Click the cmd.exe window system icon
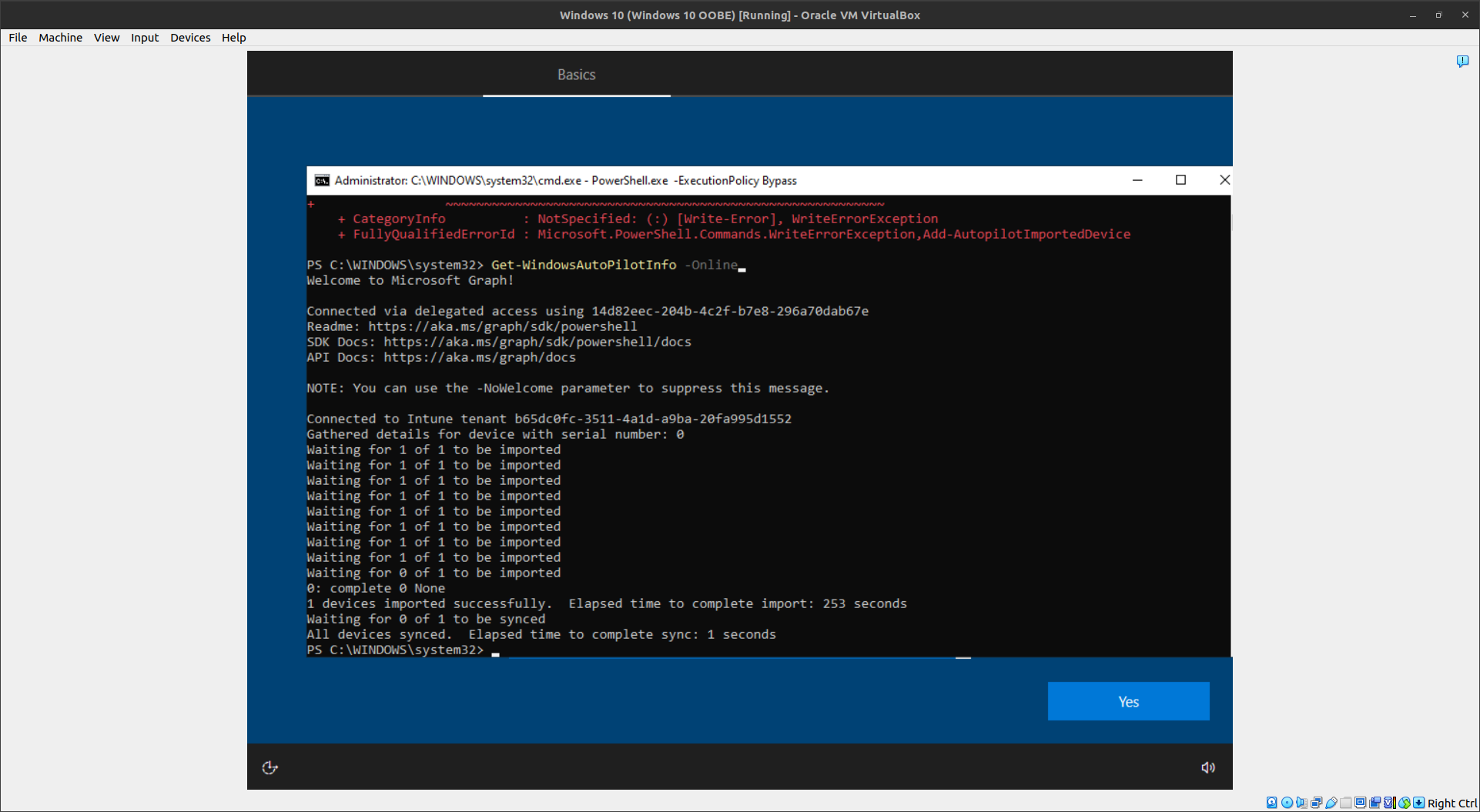The width and height of the screenshot is (1480, 812). 322,180
